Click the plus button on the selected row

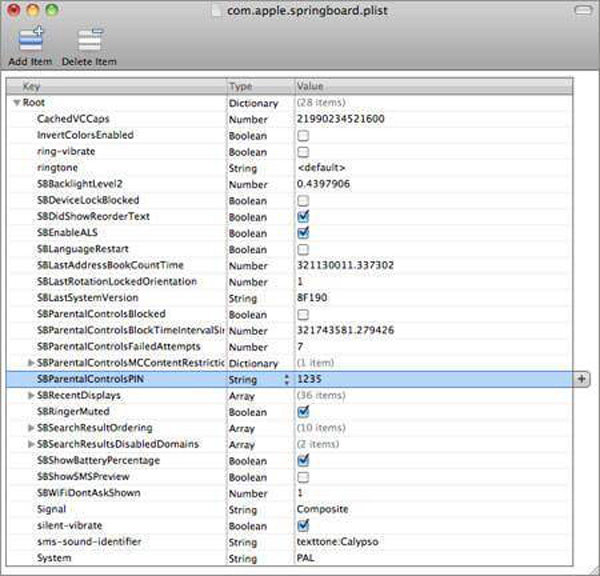[x=582, y=379]
